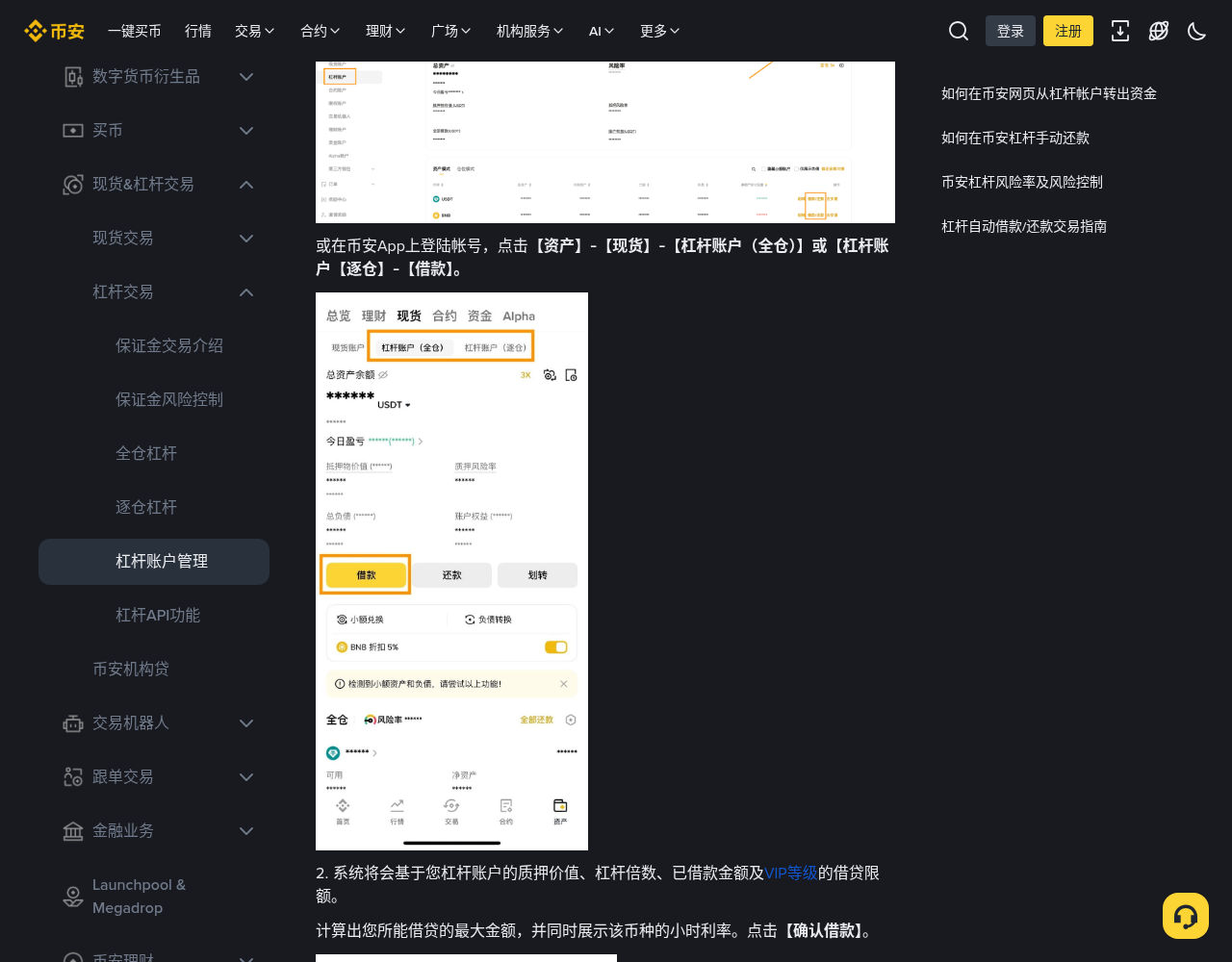Open the customer support headset button
Viewport: 1232px width, 962px height.
(x=1186, y=916)
